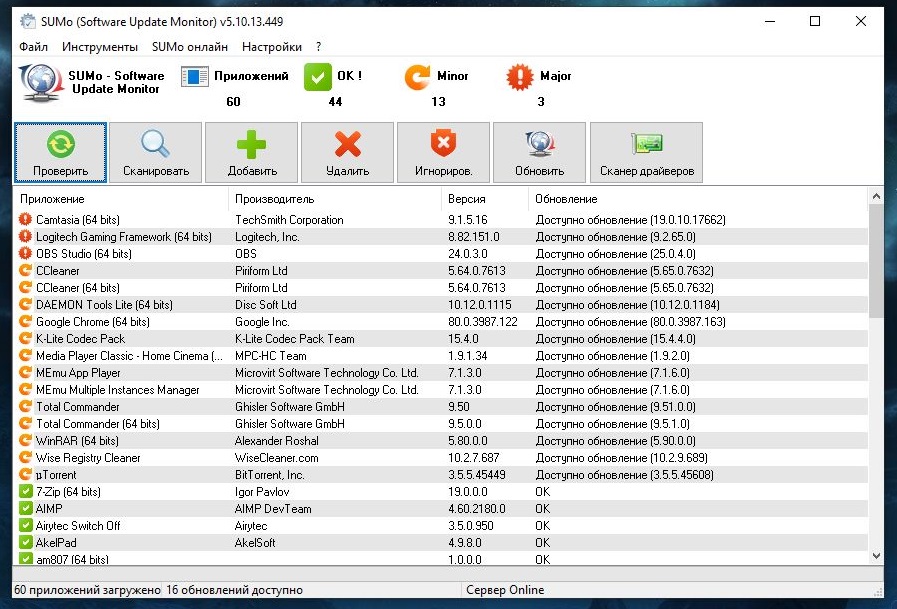Open the Файл menu
Viewport: 897px width, 609px height.
click(33, 47)
